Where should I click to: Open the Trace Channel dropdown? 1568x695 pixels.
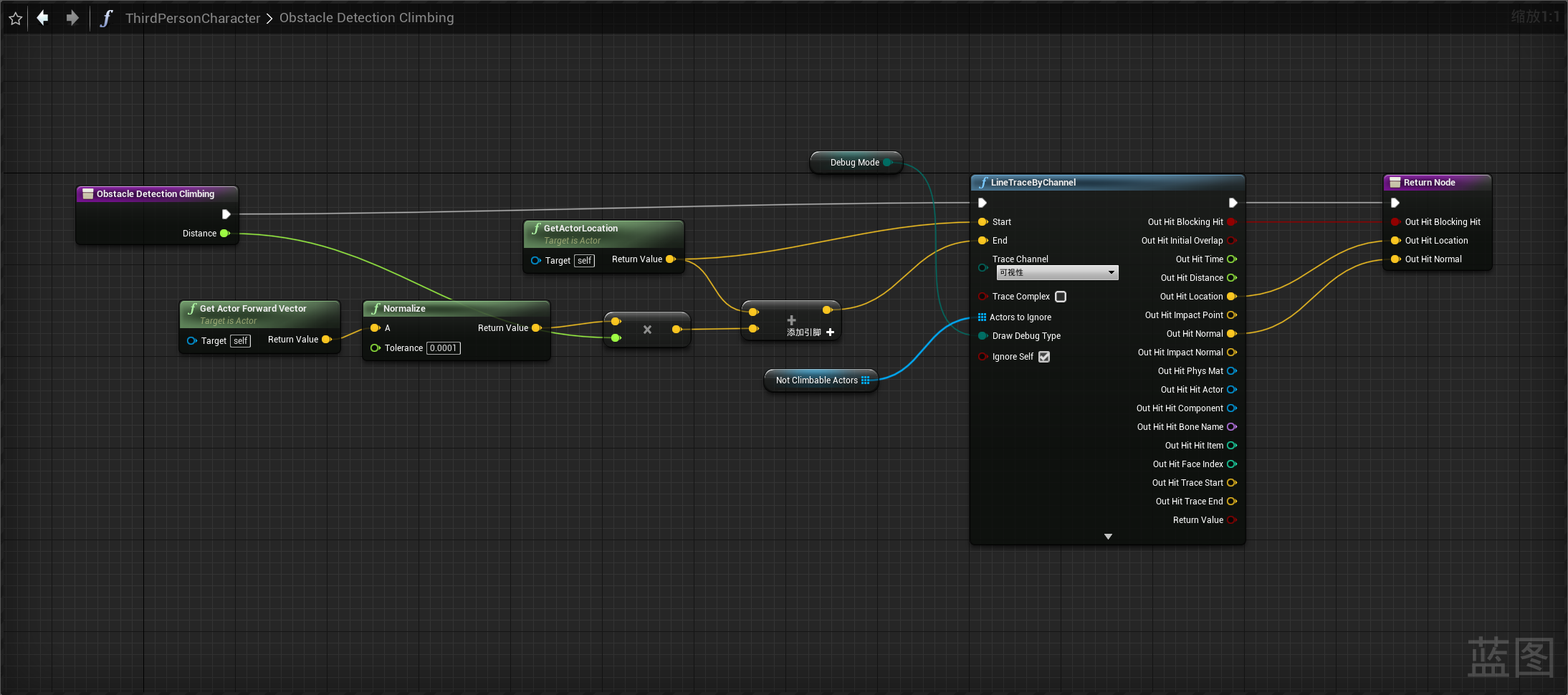click(1057, 273)
